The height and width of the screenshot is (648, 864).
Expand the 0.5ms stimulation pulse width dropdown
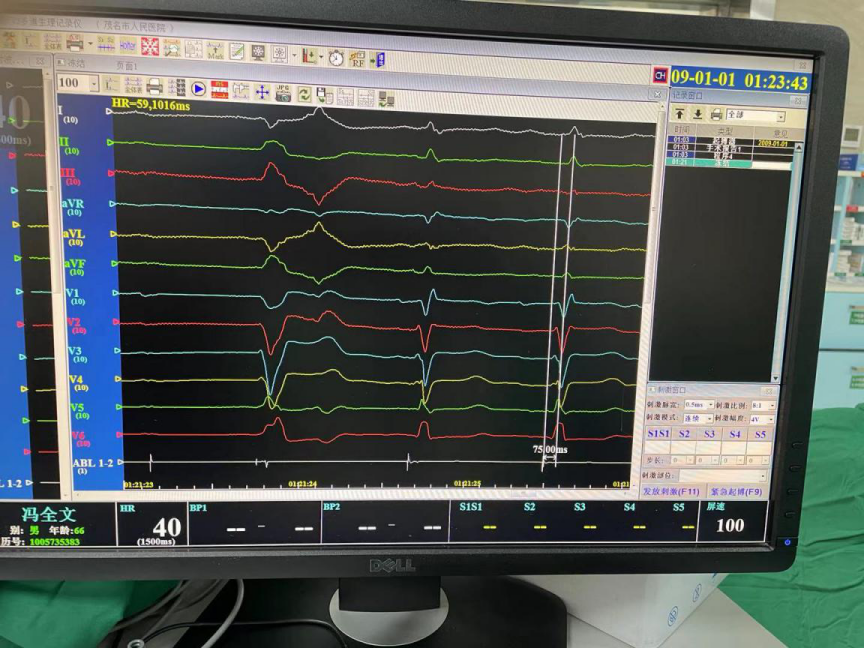pyautogui.click(x=708, y=405)
